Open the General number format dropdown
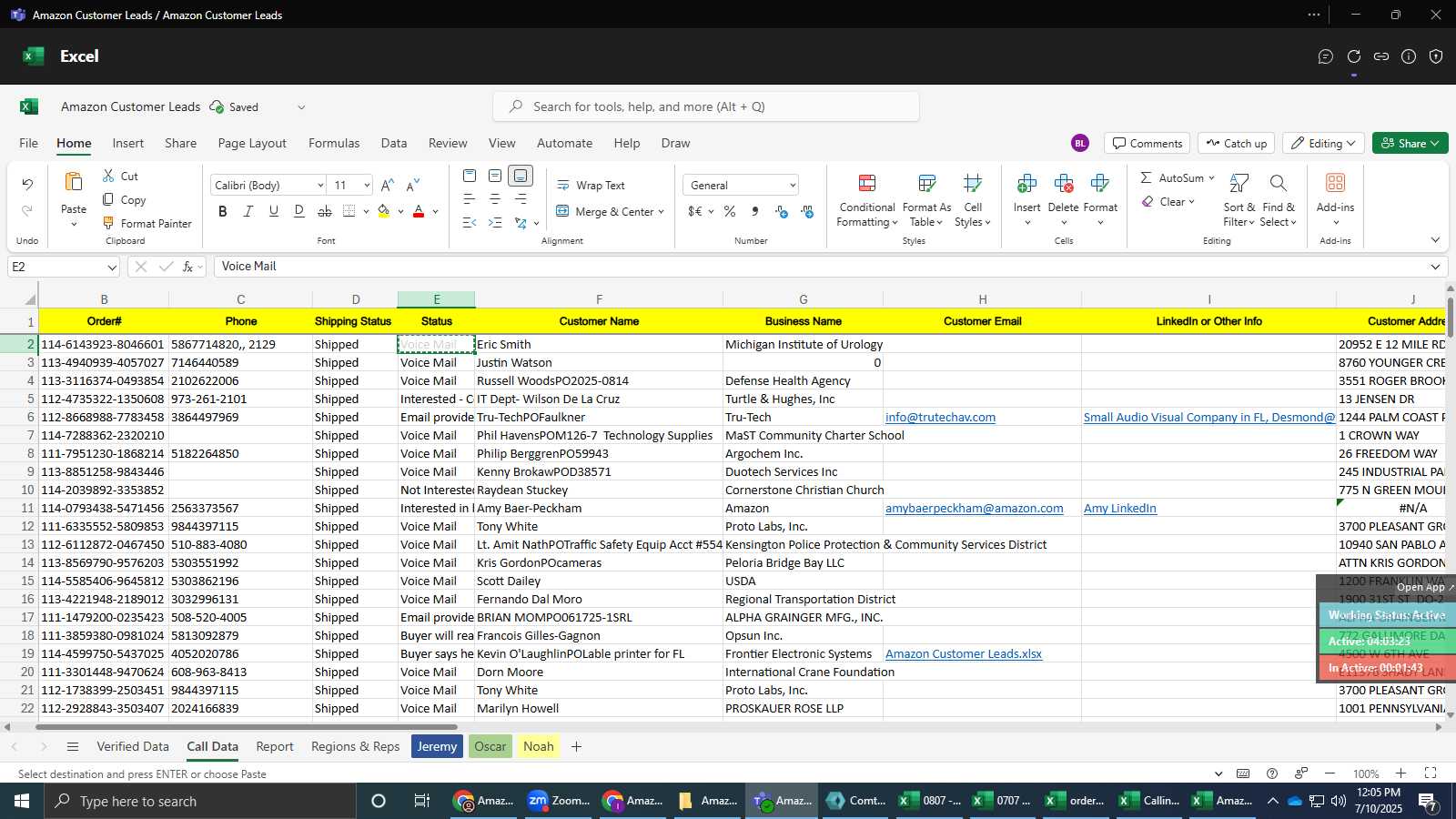The width and height of the screenshot is (1456, 819). pos(793,186)
